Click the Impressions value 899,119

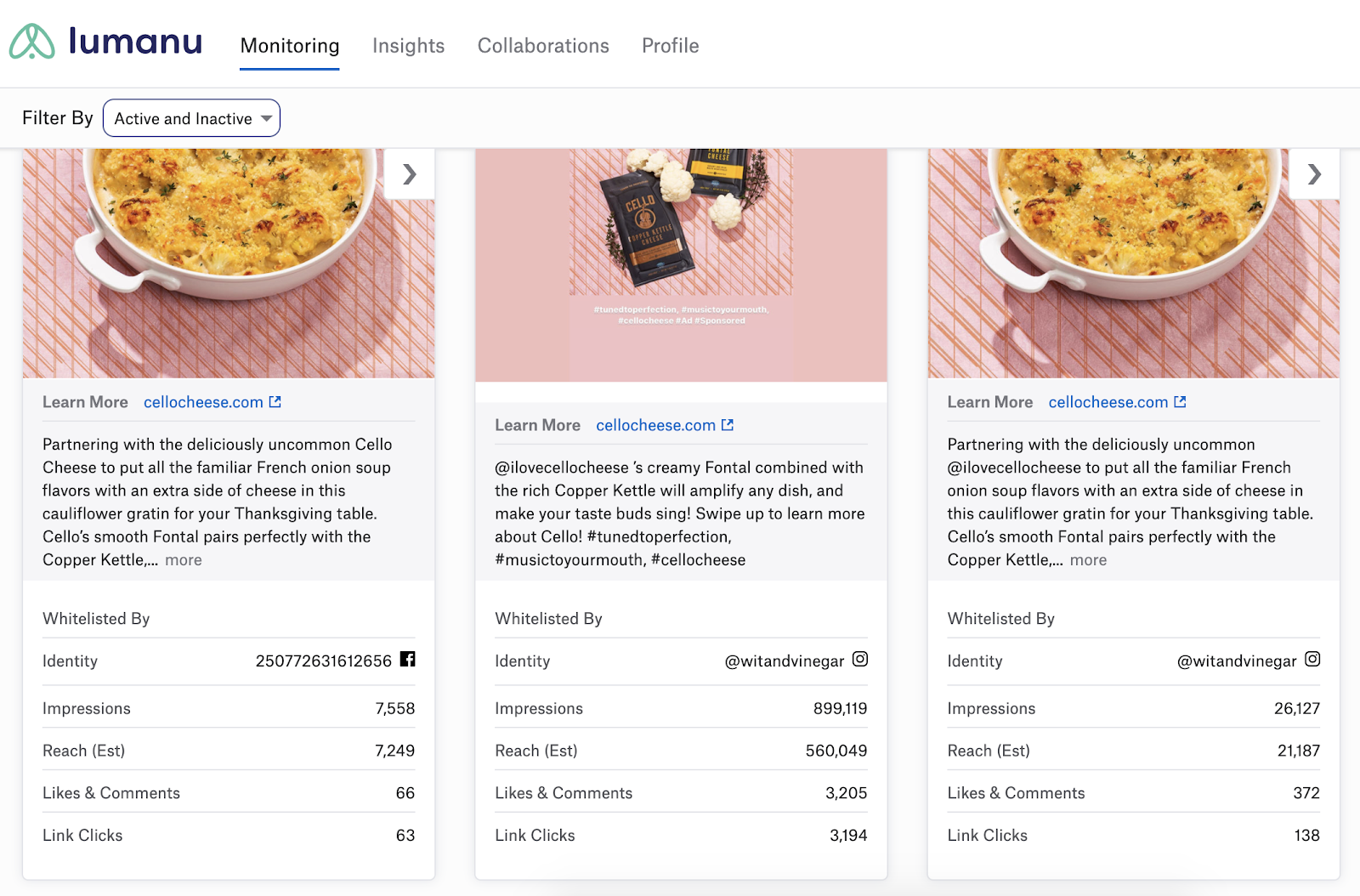pos(840,709)
